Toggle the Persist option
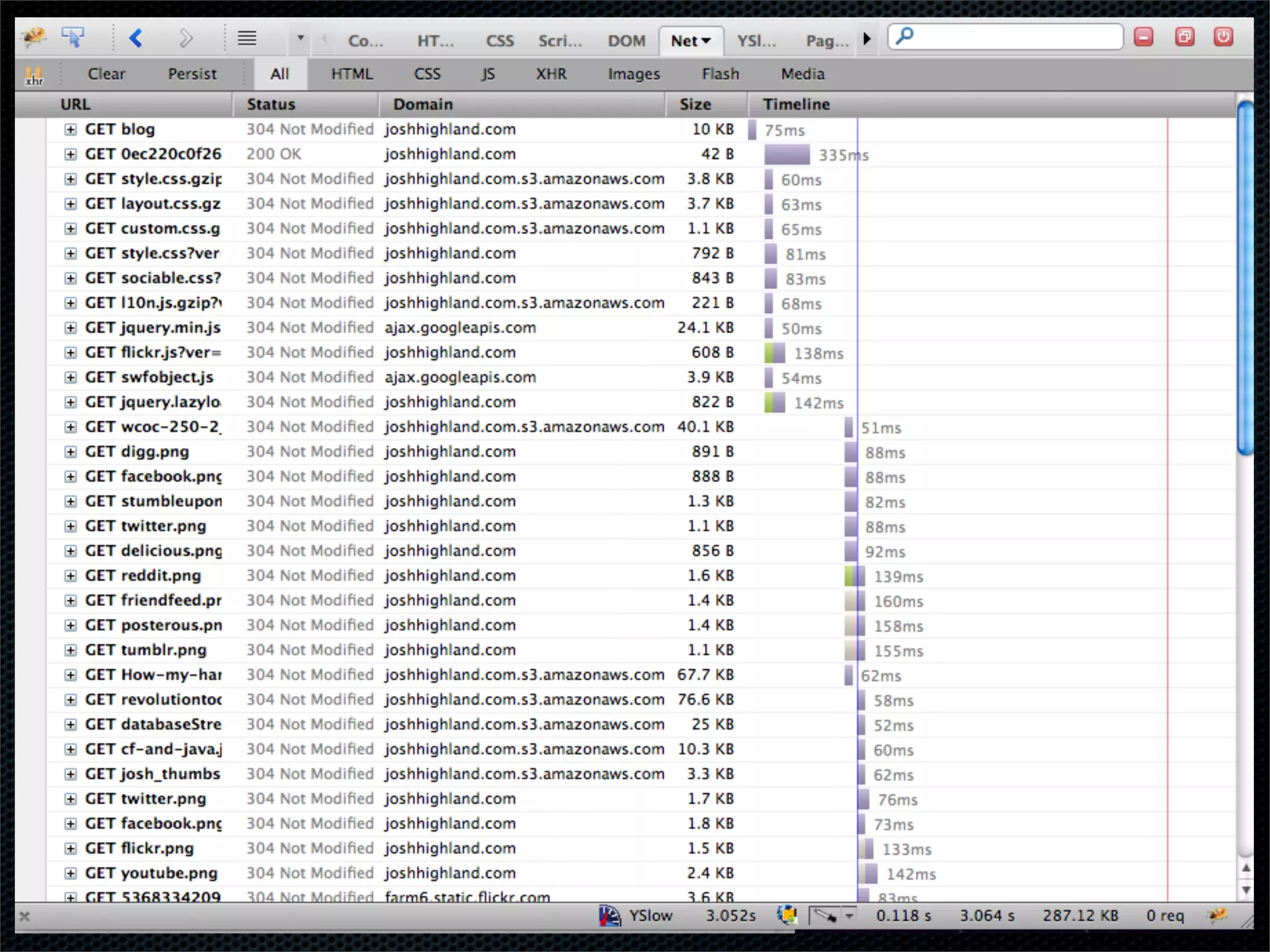Viewport: 1270px width, 952px height. [x=192, y=74]
